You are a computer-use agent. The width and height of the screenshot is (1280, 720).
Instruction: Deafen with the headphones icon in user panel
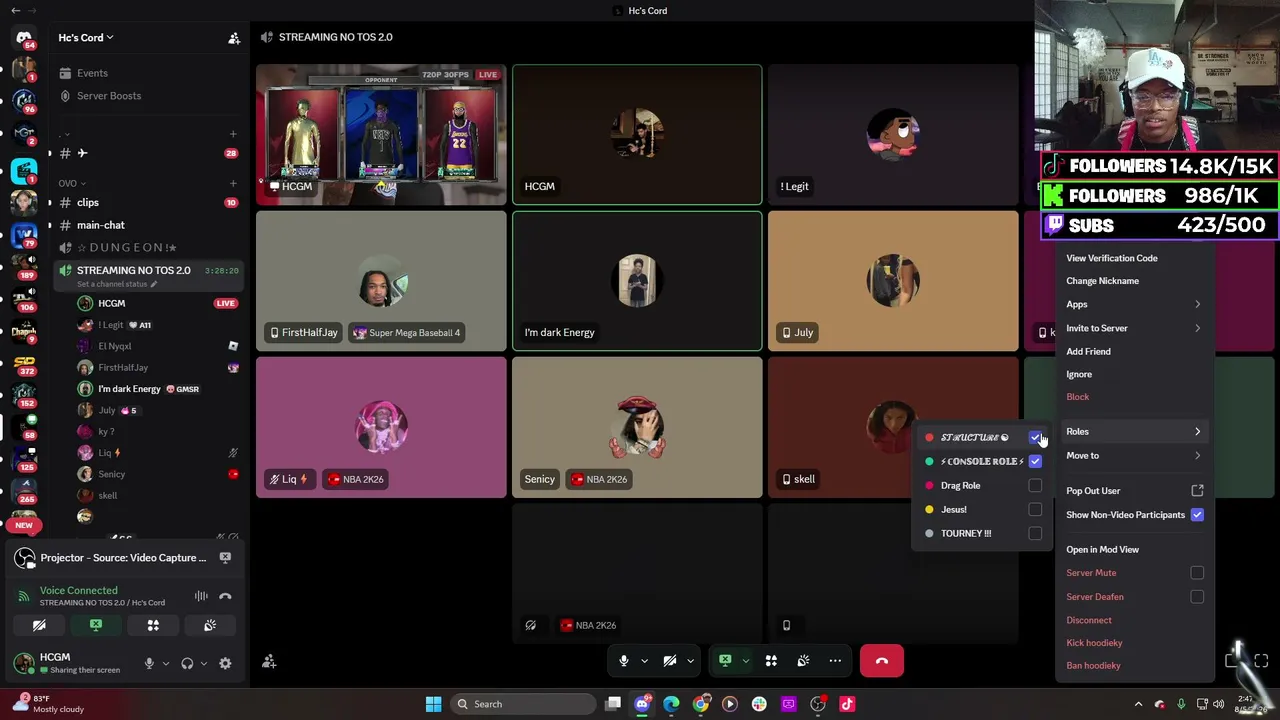(187, 663)
